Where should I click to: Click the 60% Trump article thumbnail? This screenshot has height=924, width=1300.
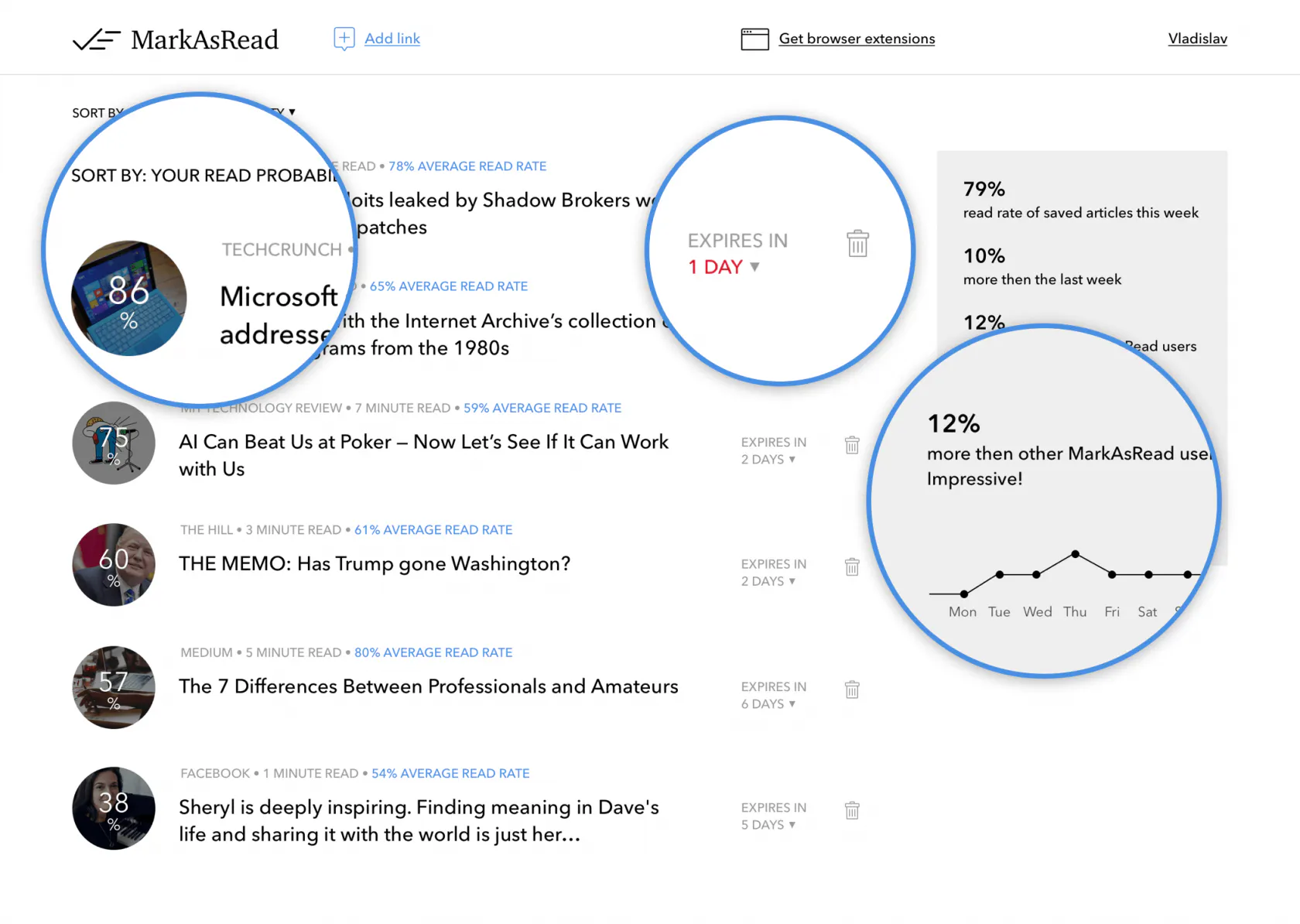(114, 565)
